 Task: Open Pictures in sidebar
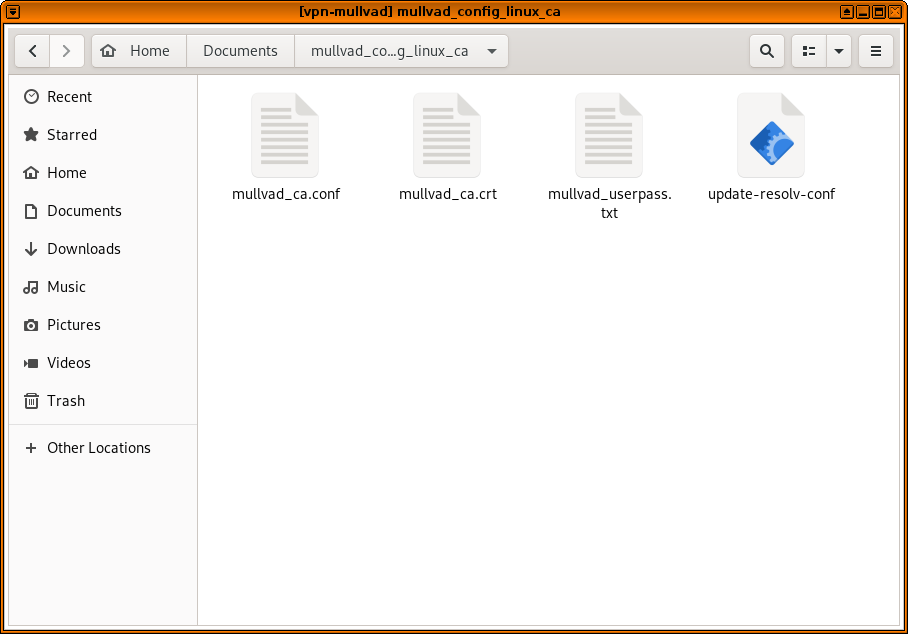pos(103,325)
